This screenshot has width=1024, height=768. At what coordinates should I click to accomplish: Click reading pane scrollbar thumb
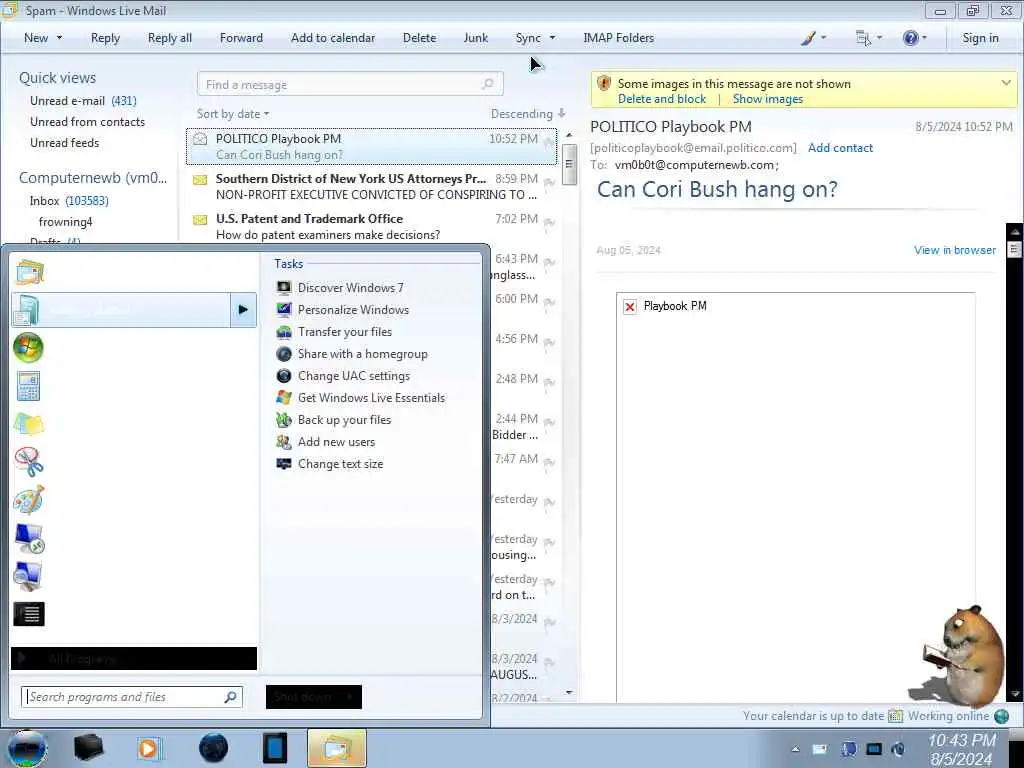(x=1014, y=249)
